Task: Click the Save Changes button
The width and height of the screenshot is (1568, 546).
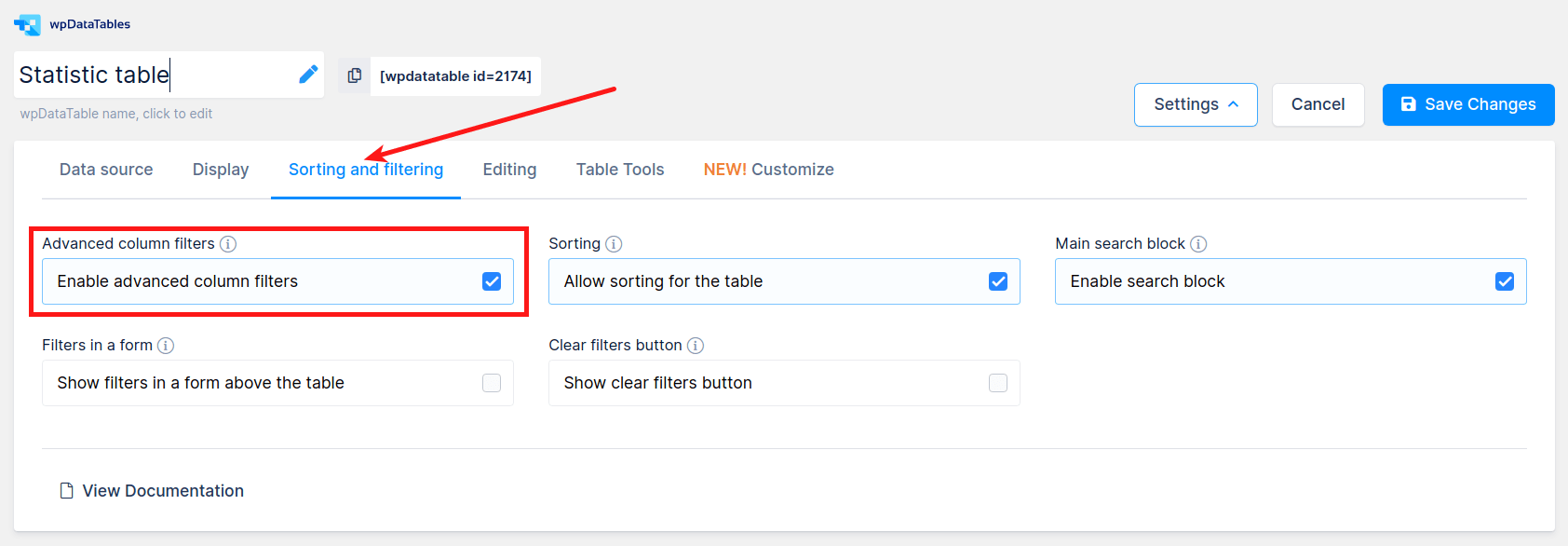Action: pos(1468,104)
